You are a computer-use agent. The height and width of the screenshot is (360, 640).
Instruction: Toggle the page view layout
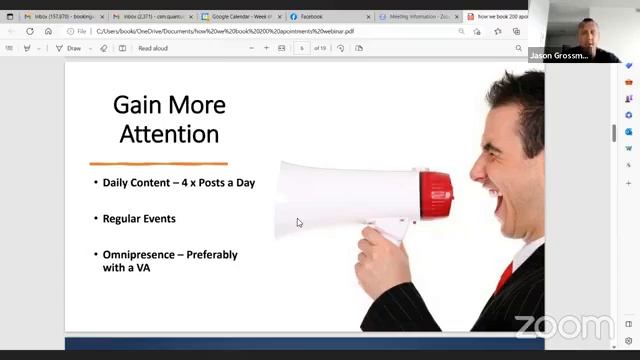(122, 48)
